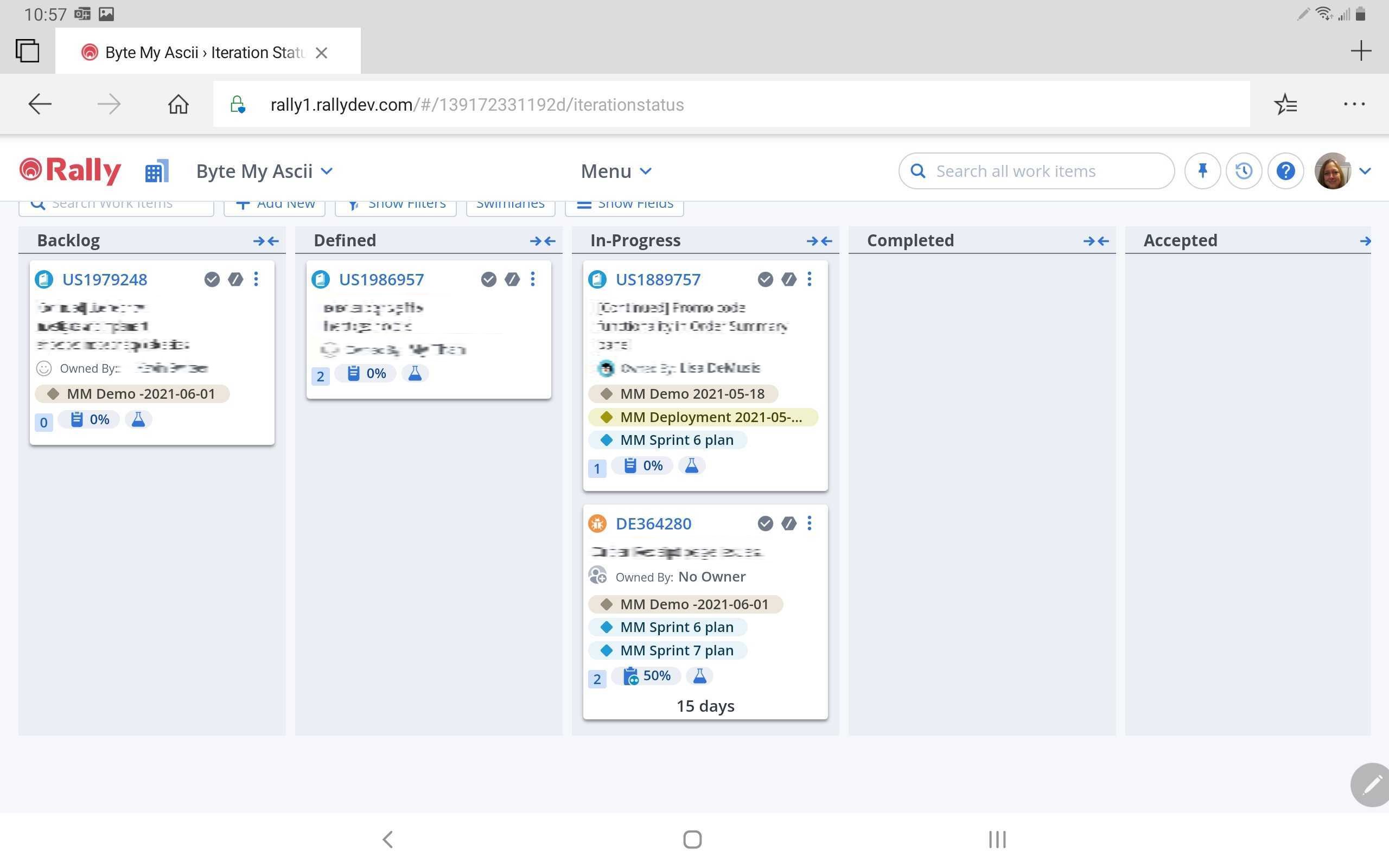Open browser favorites star list
Viewport: 1389px width, 868px height.
[x=1286, y=104]
